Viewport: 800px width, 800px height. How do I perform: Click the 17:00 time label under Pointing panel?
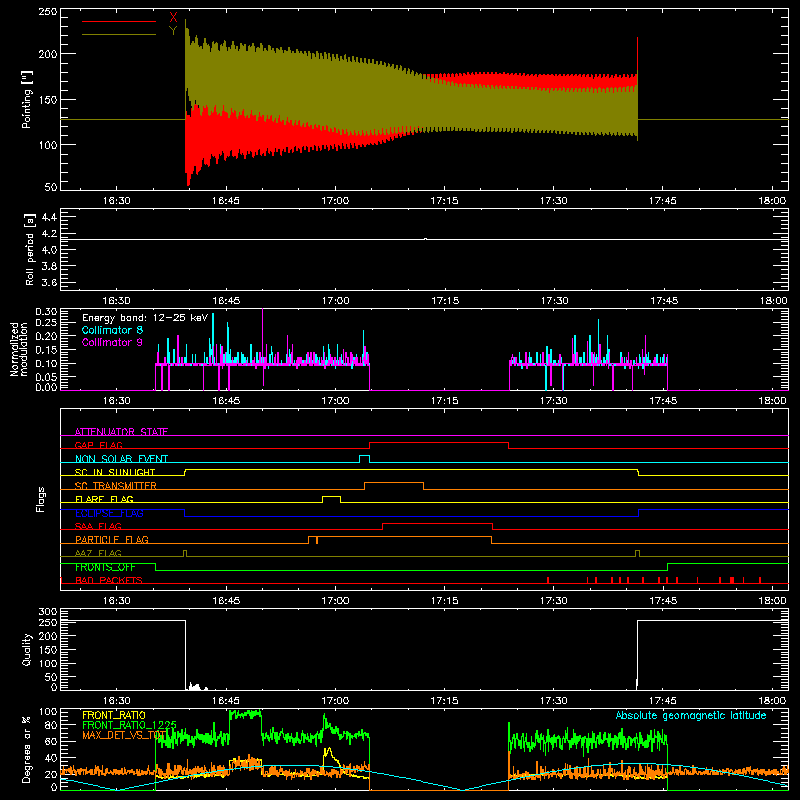335,201
